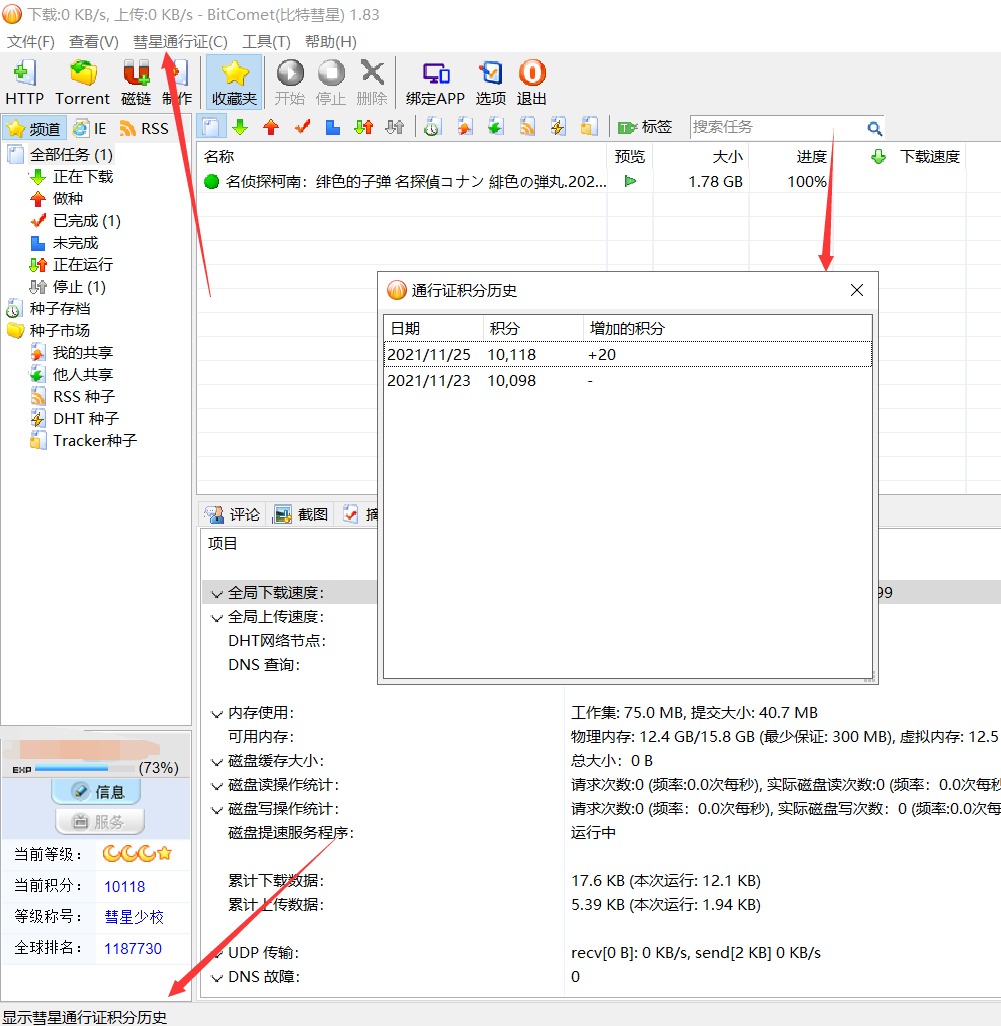Screen dimensions: 1001x1026
Task: Click the search magnifier icon
Action: pyautogui.click(x=875, y=128)
